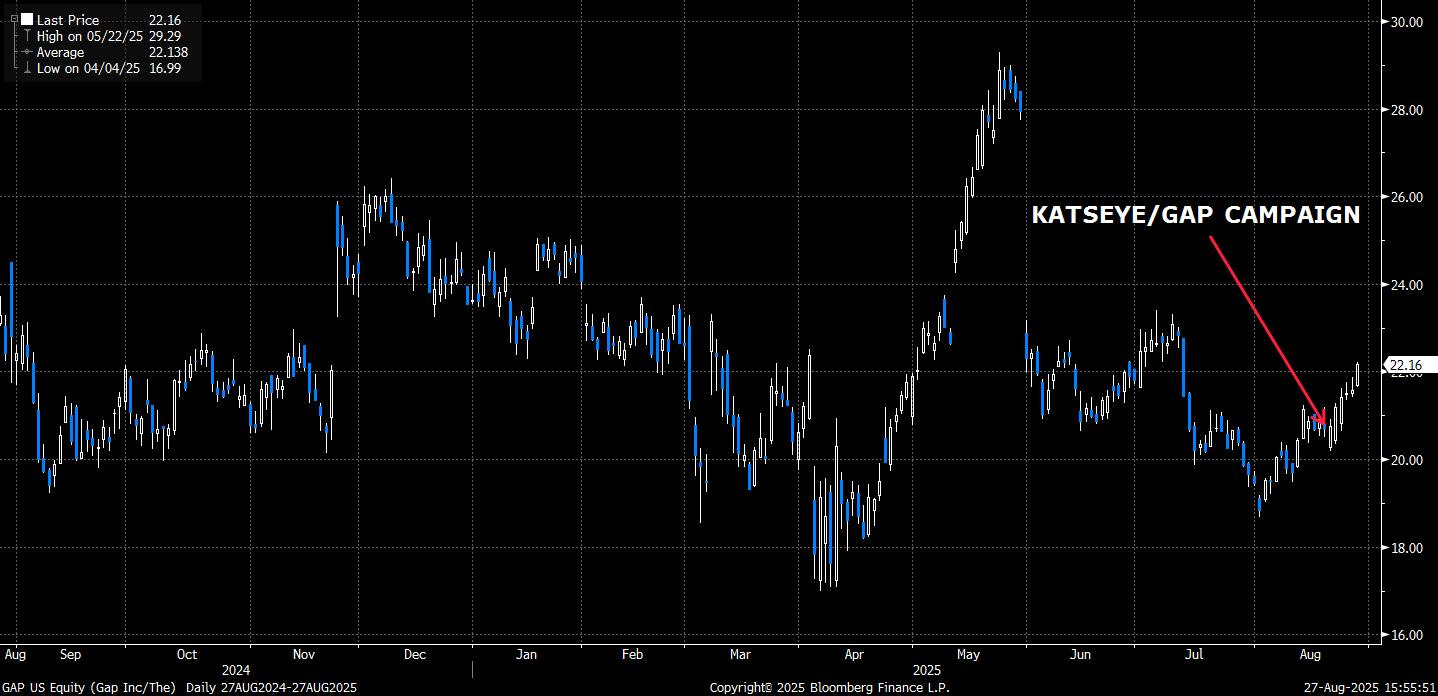
Task: Click the Dec label on the date axis
Action: click(x=414, y=655)
